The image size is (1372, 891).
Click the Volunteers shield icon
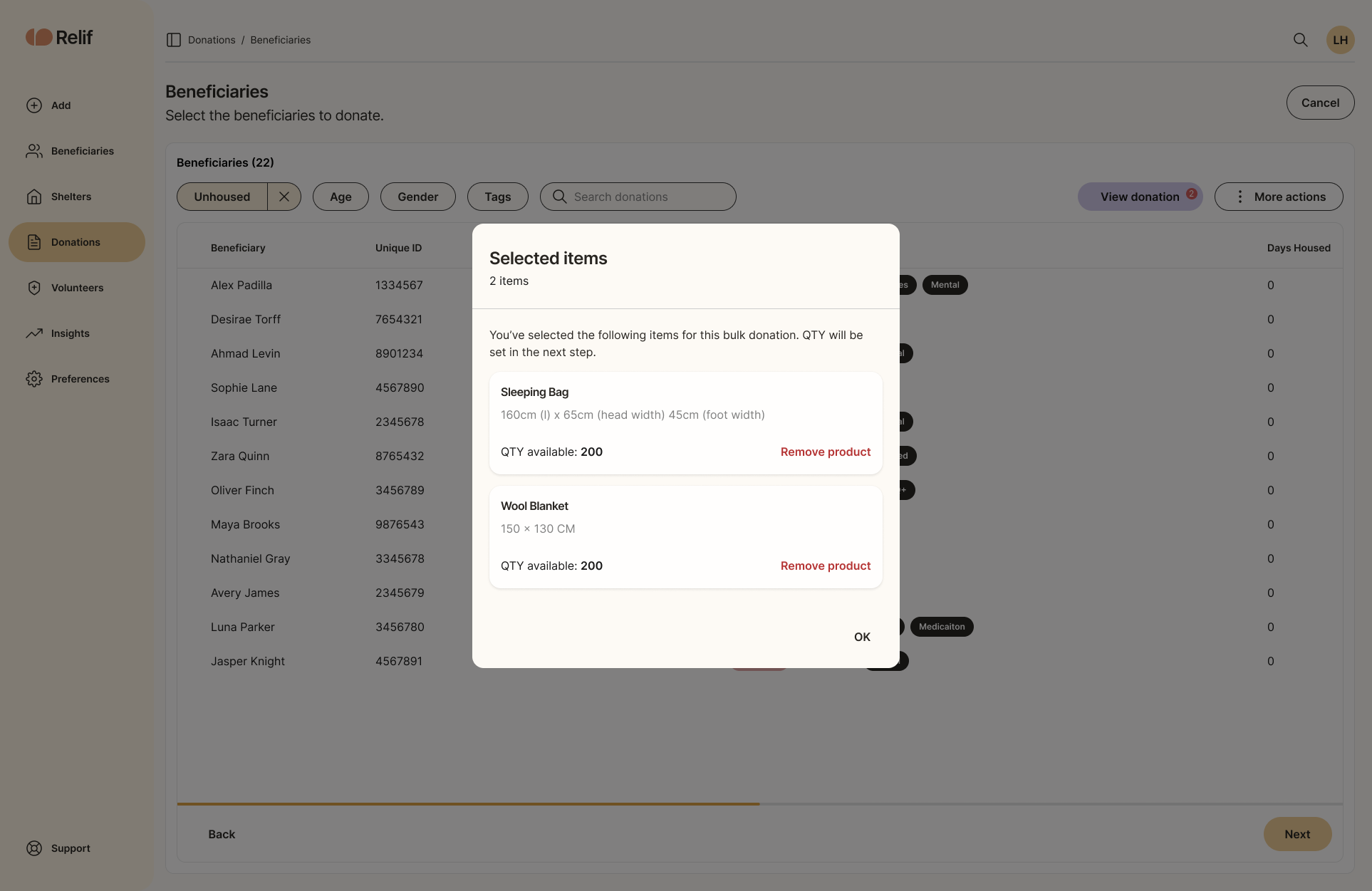click(34, 288)
